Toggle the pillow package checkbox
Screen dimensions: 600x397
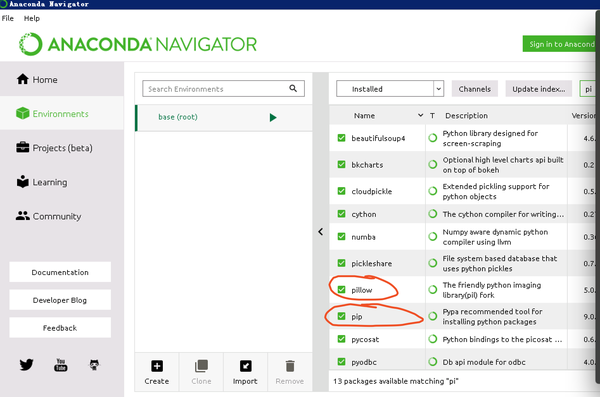[x=341, y=289]
